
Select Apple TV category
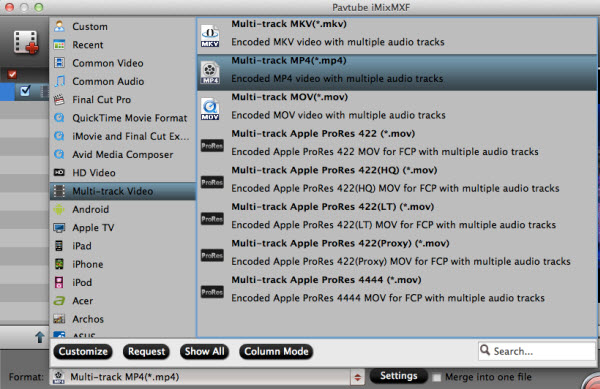coord(122,228)
